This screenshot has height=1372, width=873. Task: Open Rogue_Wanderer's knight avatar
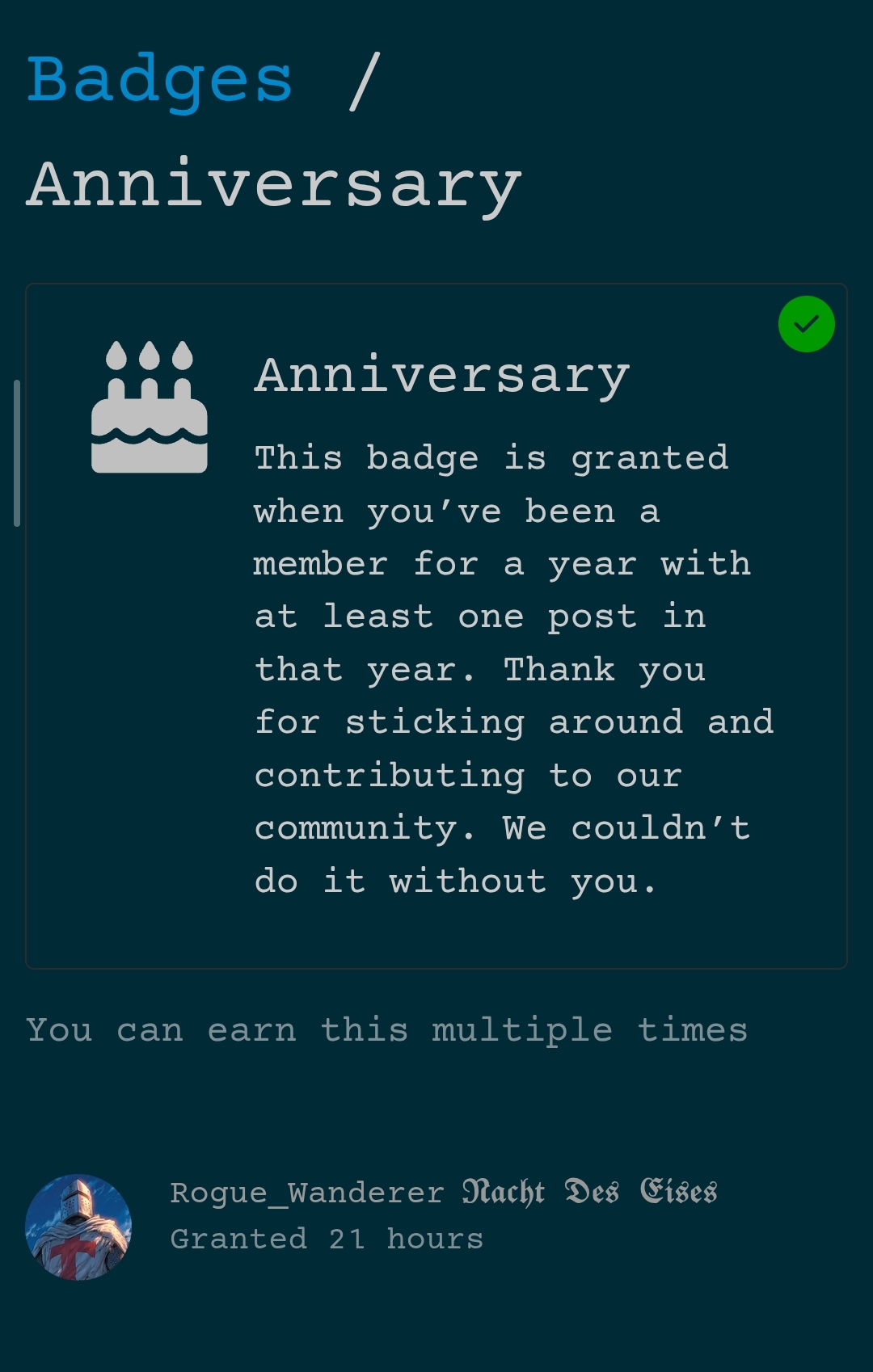(78, 1227)
